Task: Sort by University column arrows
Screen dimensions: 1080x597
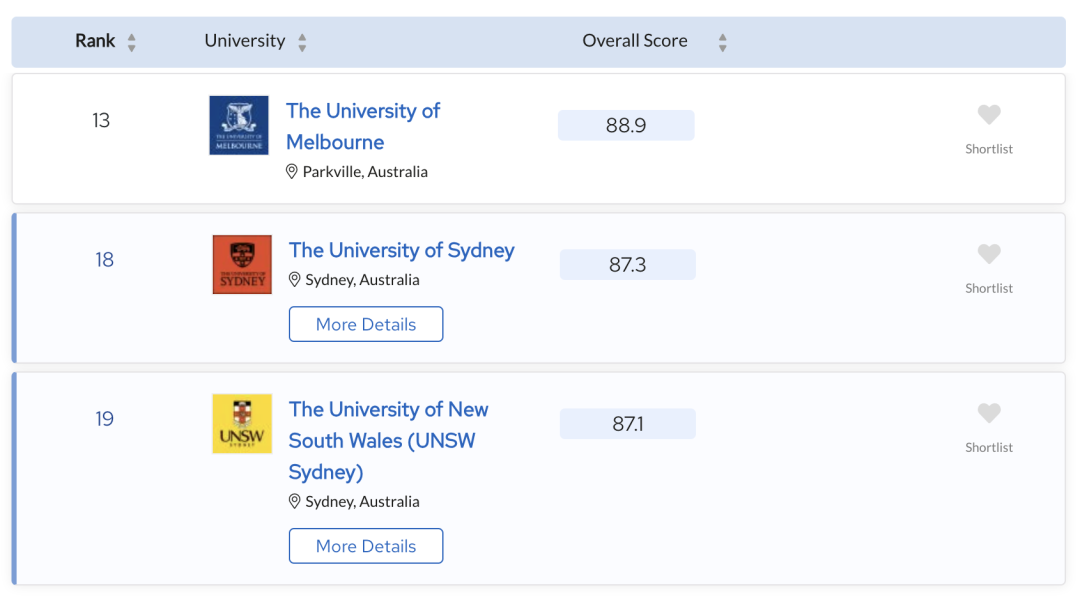Action: point(302,43)
